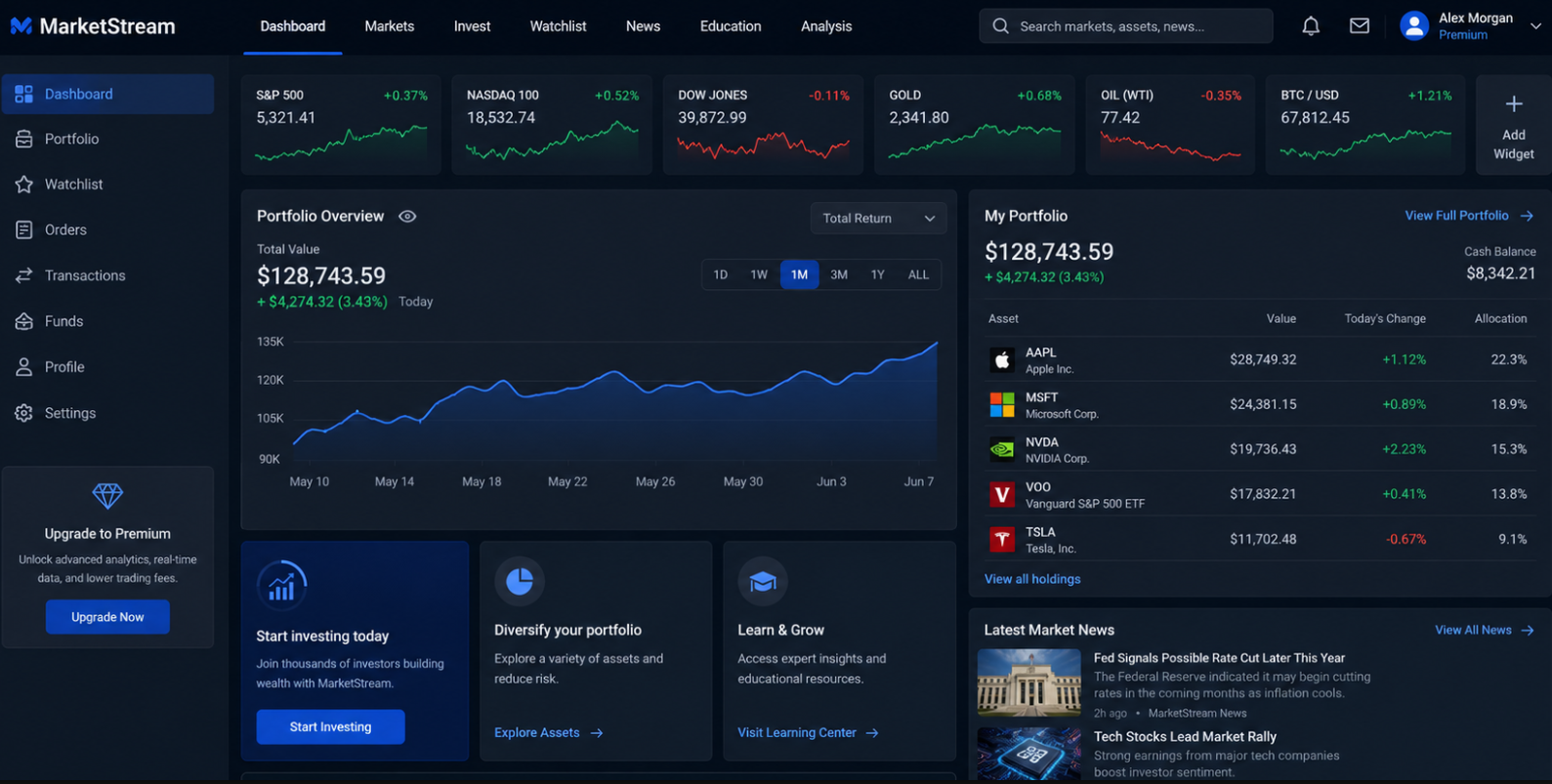Click the Start Investing button
1552x784 pixels.
(331, 727)
